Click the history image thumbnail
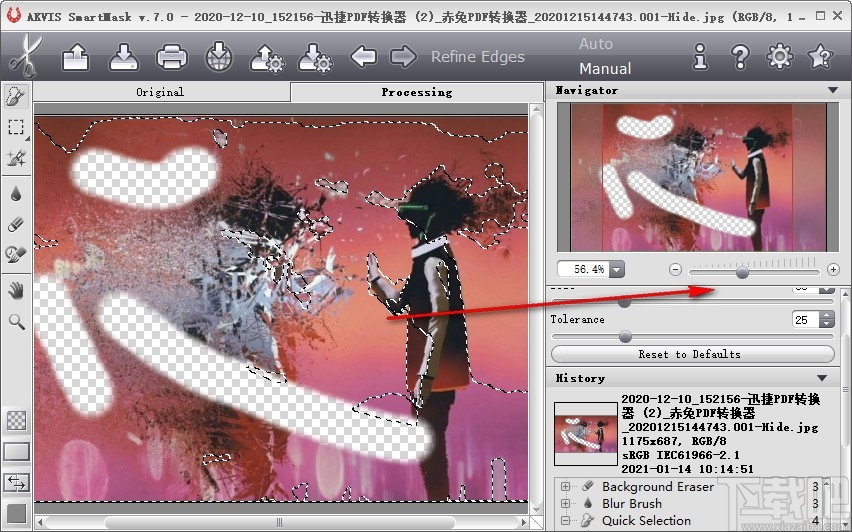Screen dimensions: 852x532 (x=586, y=434)
